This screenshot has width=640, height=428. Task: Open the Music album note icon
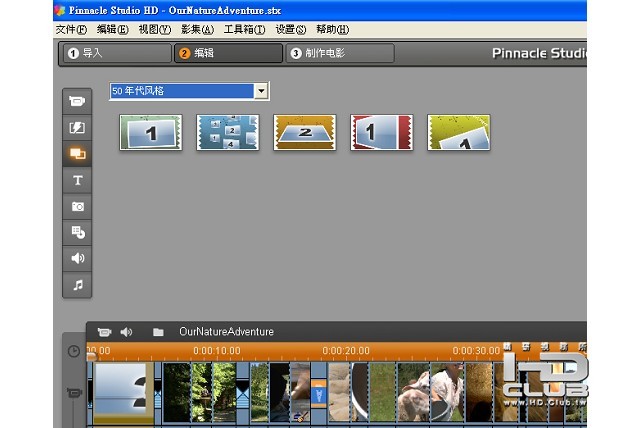(x=77, y=284)
